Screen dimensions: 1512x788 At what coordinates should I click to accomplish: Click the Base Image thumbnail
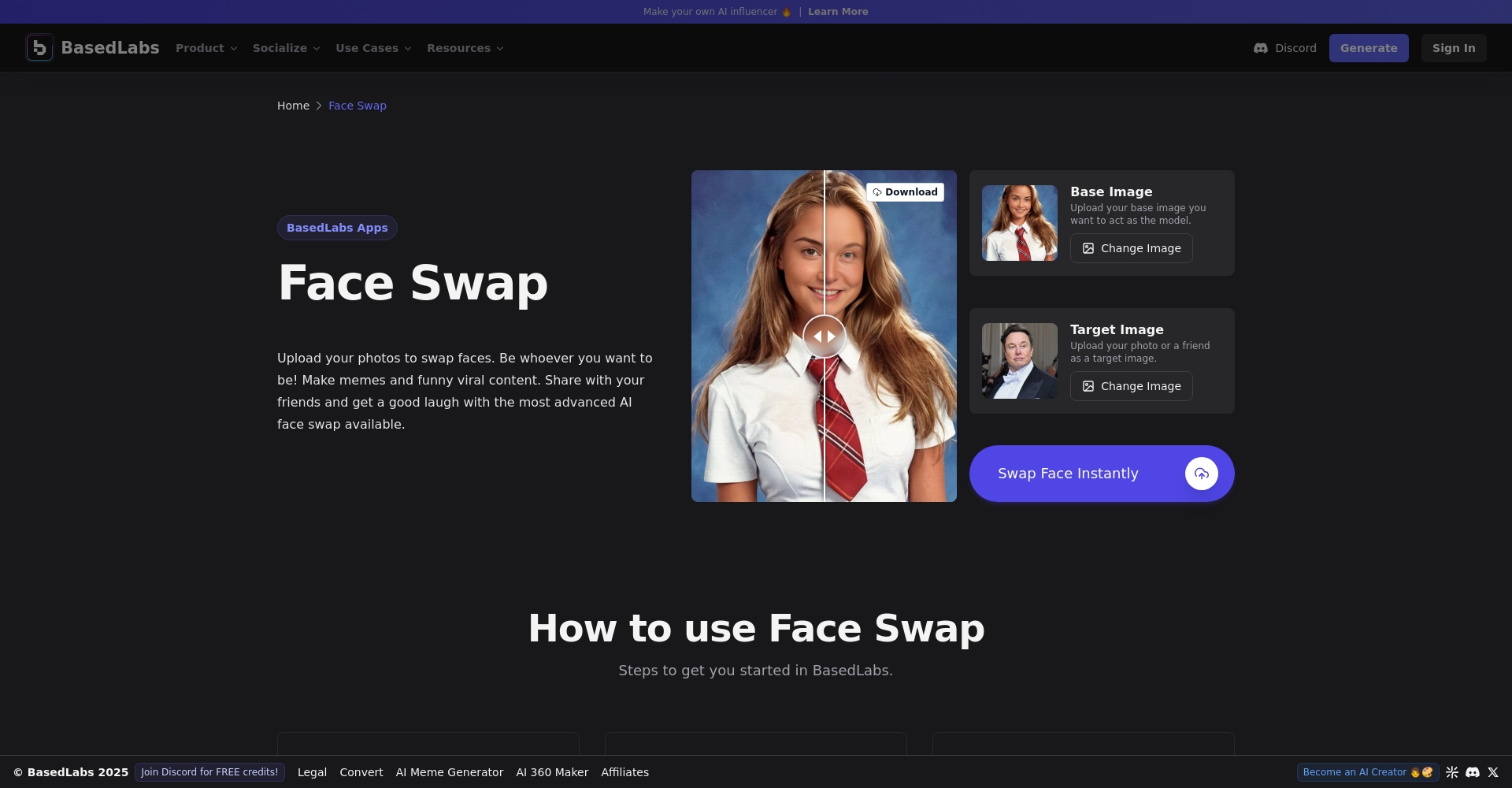pos(1020,223)
